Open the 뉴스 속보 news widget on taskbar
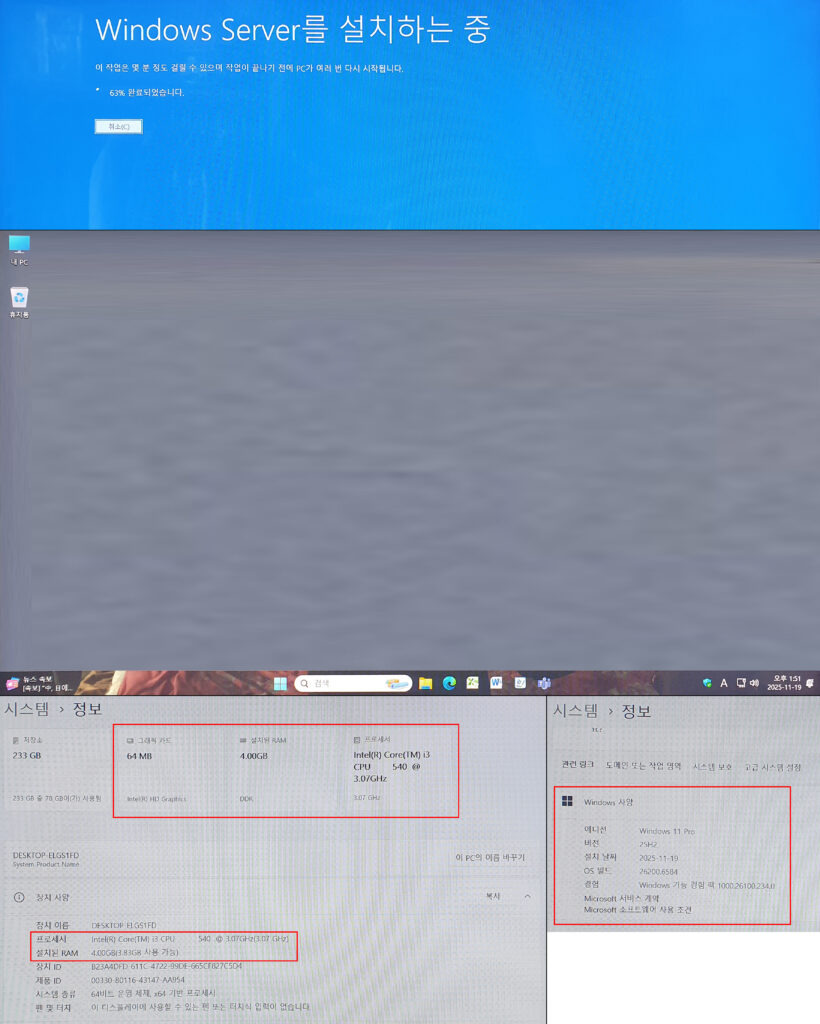The image size is (820, 1024). point(39,683)
